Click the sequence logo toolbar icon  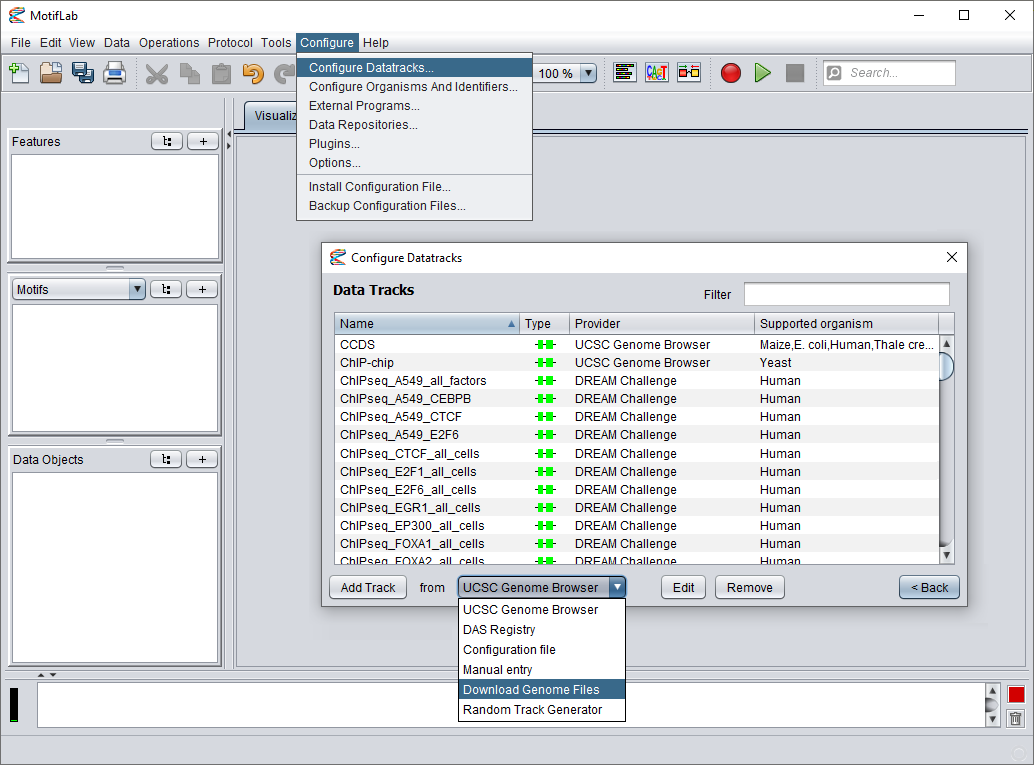[657, 73]
